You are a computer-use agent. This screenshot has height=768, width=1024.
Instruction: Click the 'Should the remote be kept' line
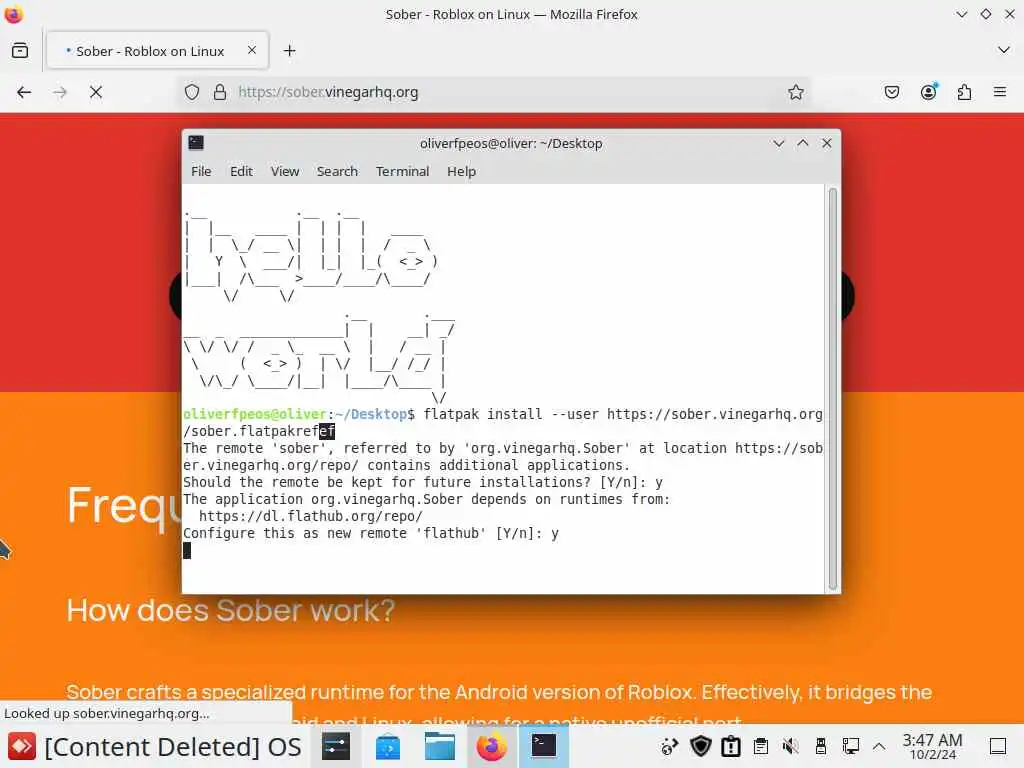(x=423, y=483)
